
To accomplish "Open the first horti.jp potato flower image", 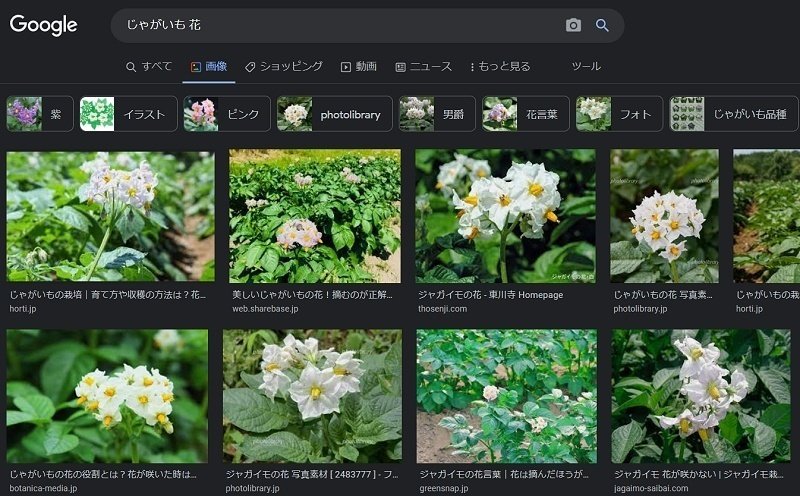I will point(111,216).
